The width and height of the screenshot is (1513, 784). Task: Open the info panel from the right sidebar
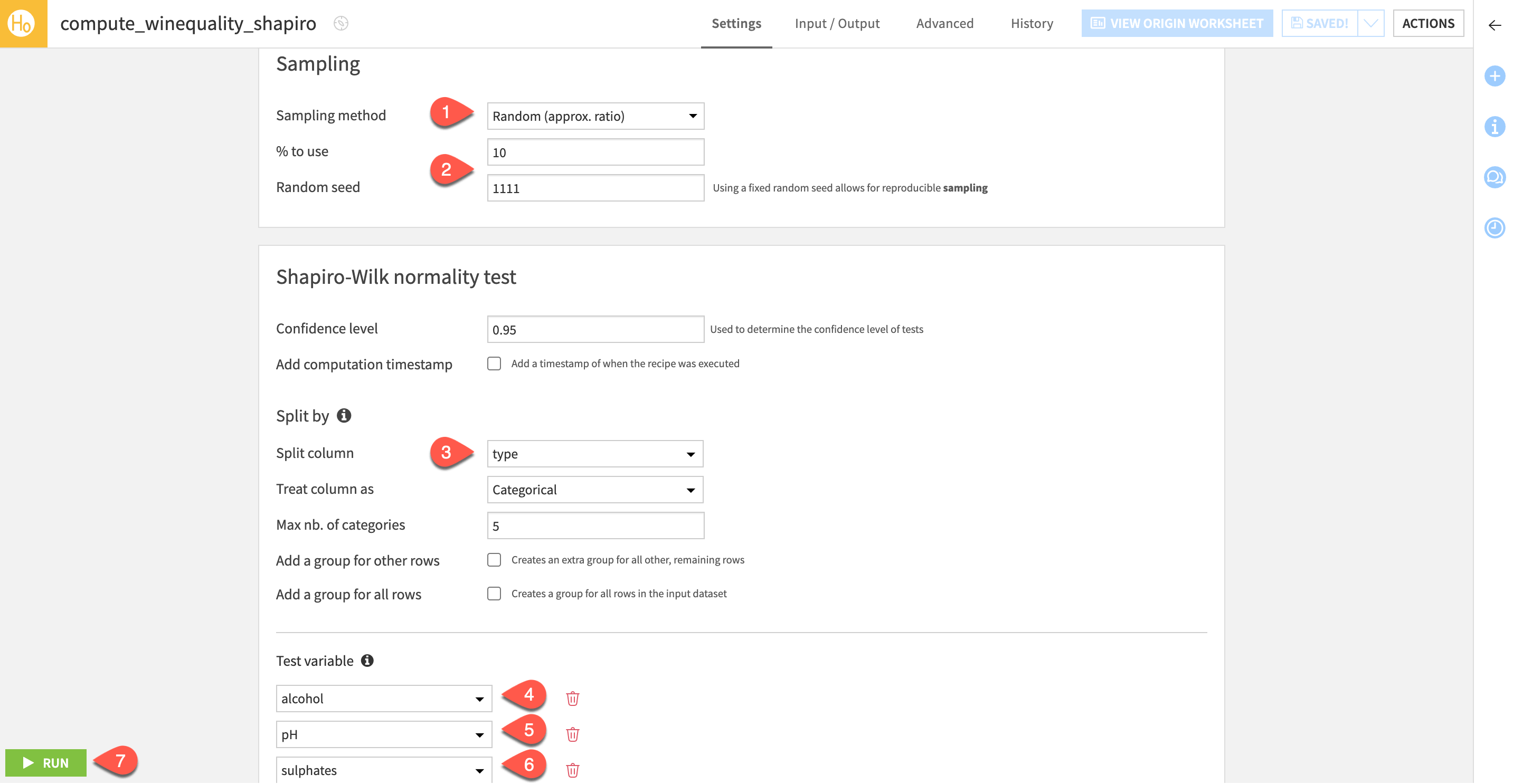tap(1496, 126)
